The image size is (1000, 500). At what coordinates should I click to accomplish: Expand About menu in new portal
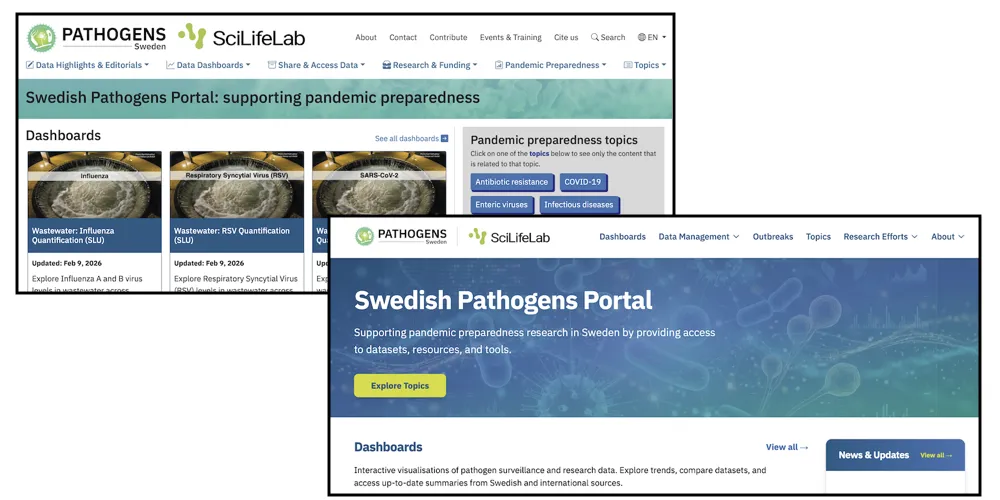point(948,237)
